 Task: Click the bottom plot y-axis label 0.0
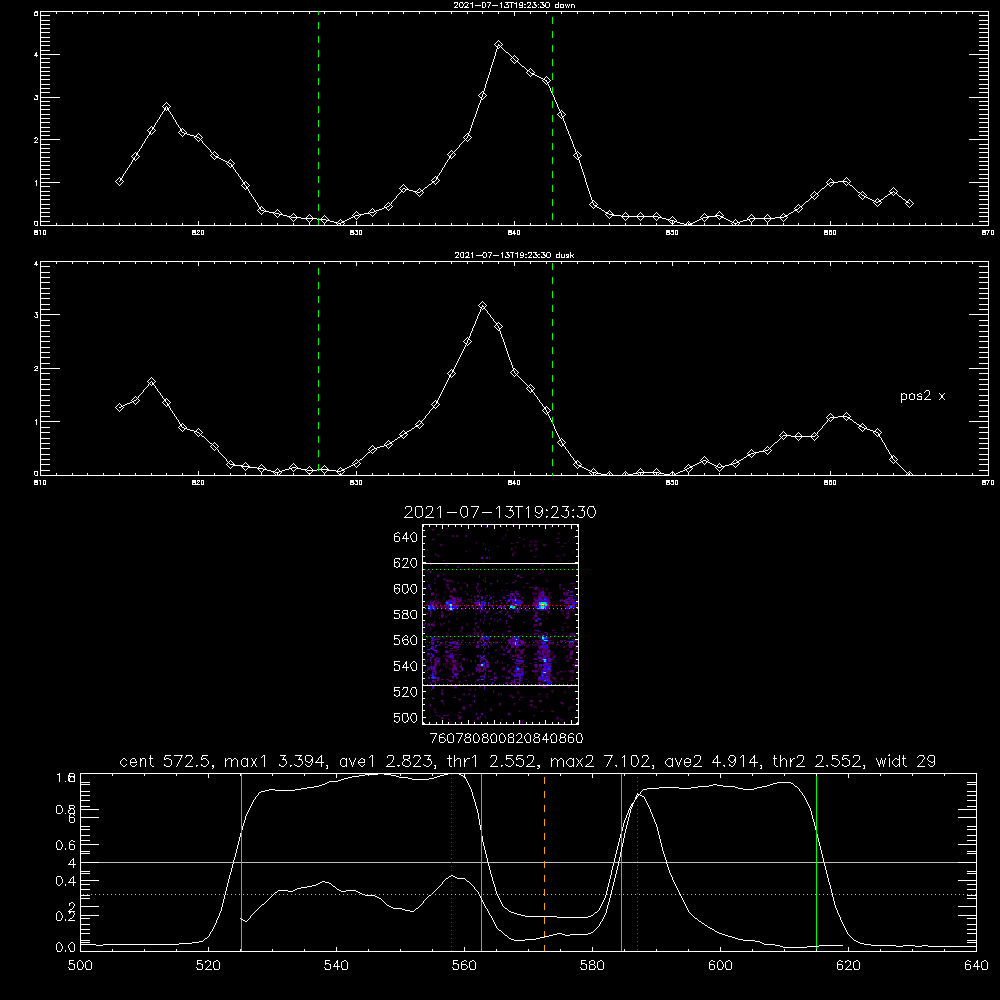coord(65,947)
